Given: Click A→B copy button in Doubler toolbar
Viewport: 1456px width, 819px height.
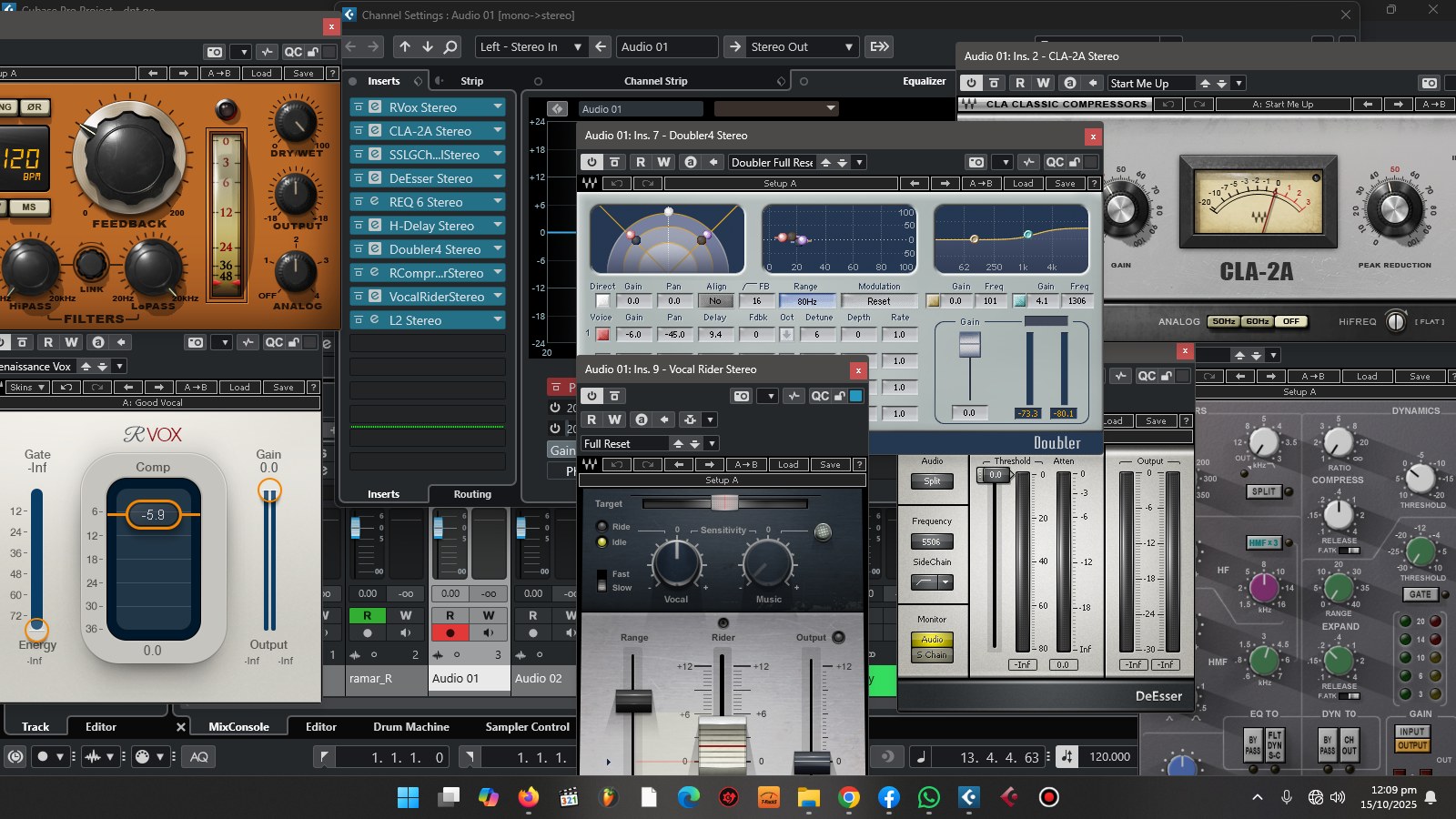Looking at the screenshot, I should pos(981,184).
